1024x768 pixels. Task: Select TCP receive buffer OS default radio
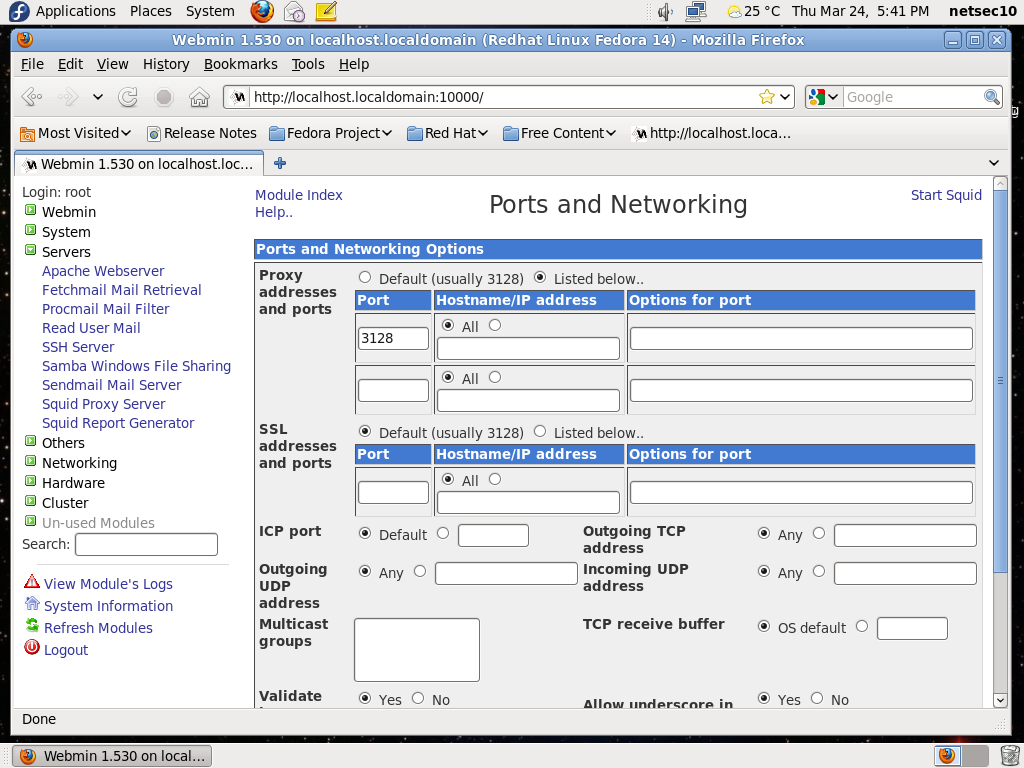pyautogui.click(x=763, y=626)
